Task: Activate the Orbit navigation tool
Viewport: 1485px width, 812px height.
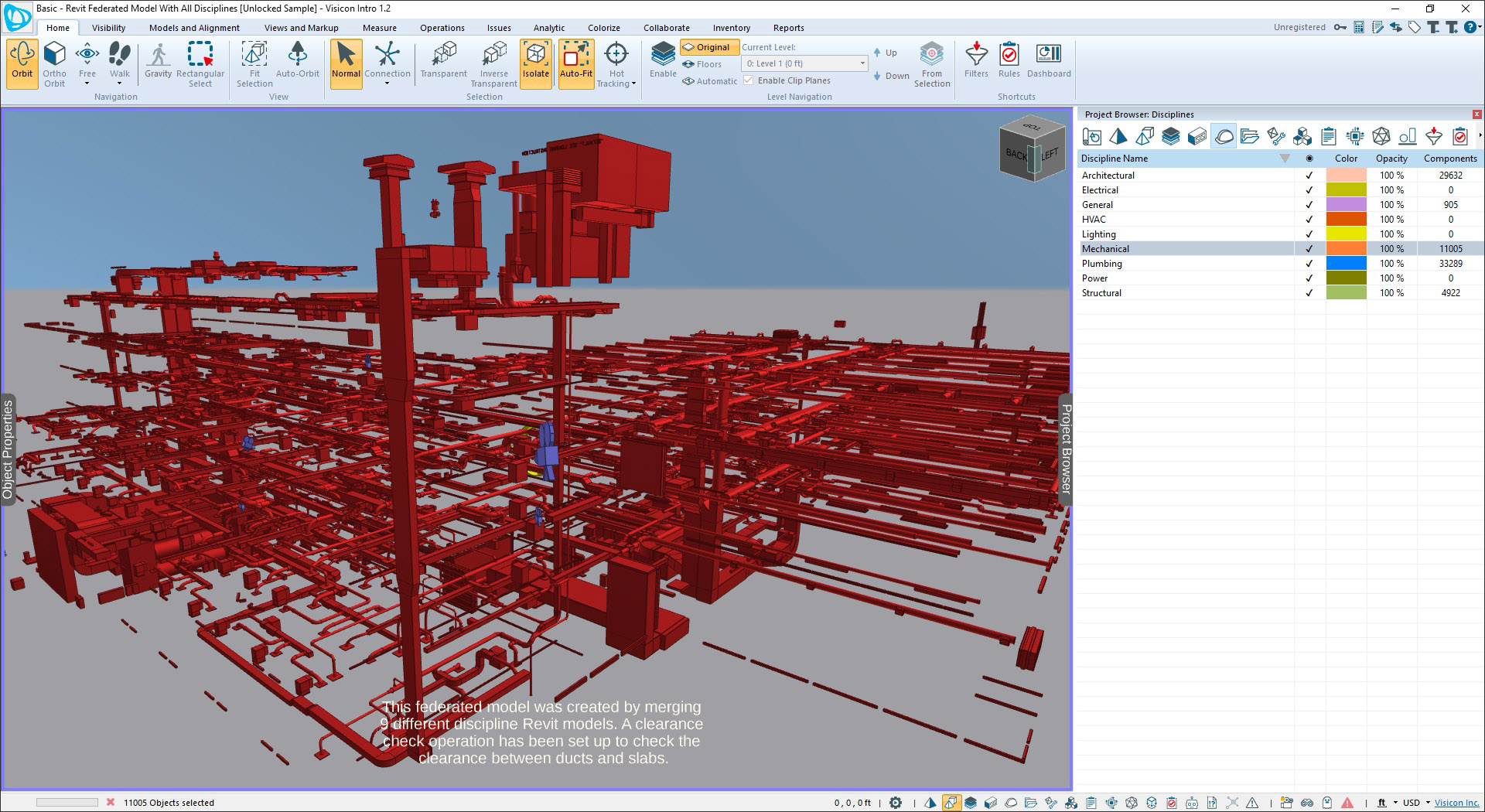Action: [x=22, y=63]
